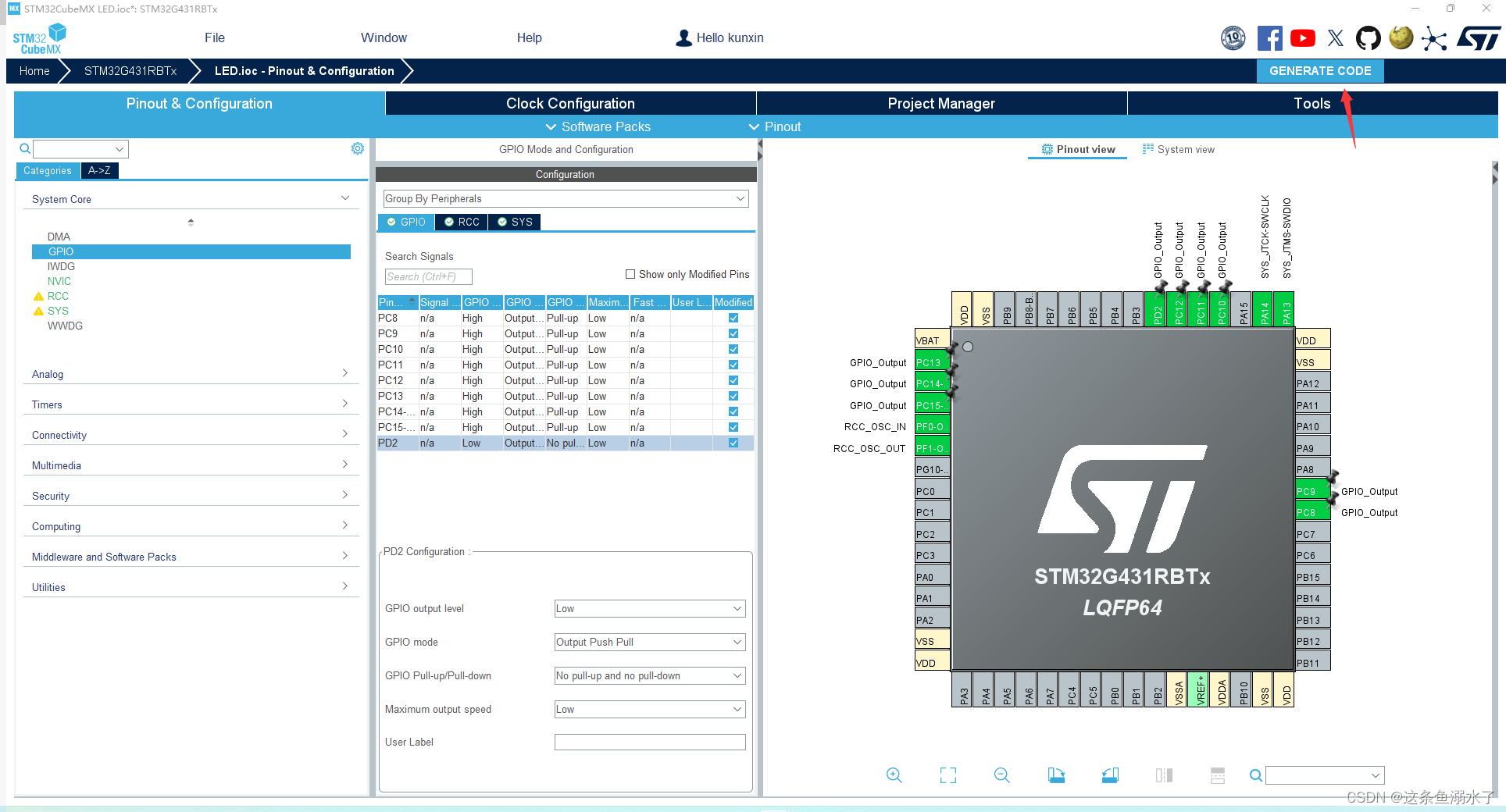Toggle Modified checkbox for PC9 row
This screenshot has width=1506, height=812.
(x=733, y=333)
